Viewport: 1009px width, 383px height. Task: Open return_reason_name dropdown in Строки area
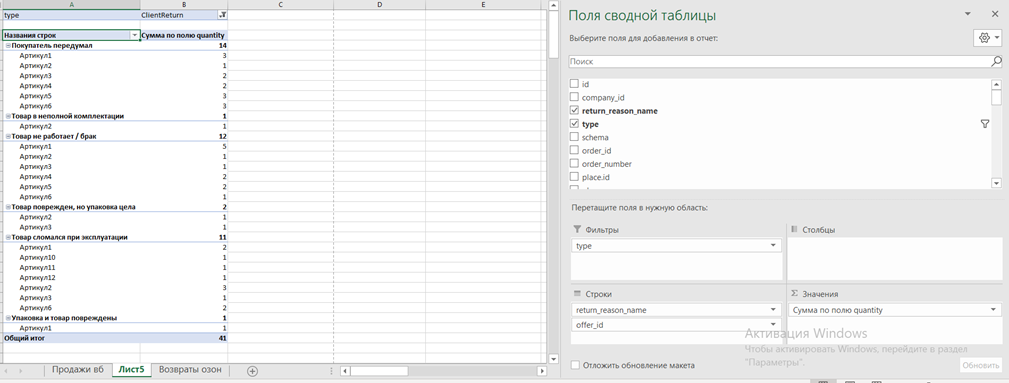tap(773, 310)
